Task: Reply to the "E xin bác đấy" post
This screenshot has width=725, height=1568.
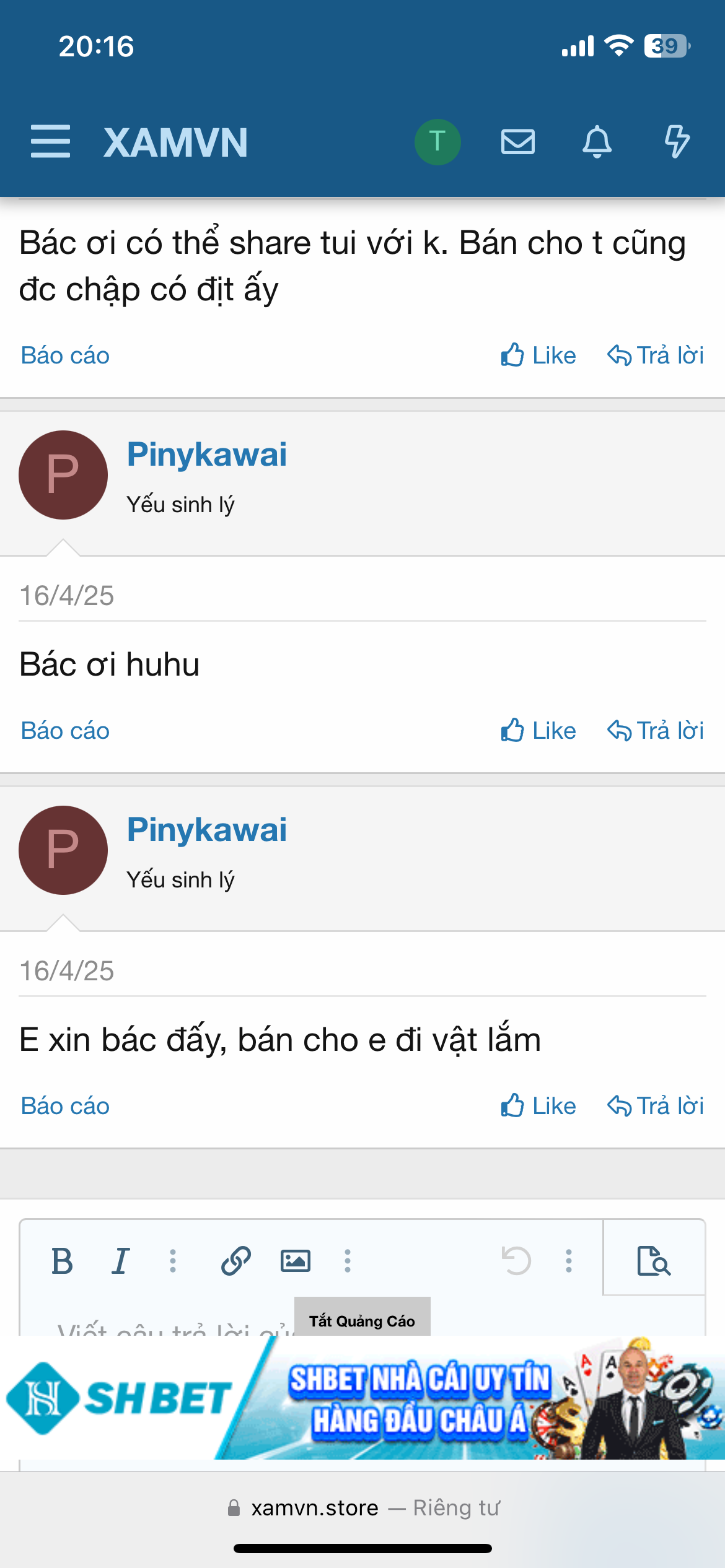Action: [x=655, y=1106]
